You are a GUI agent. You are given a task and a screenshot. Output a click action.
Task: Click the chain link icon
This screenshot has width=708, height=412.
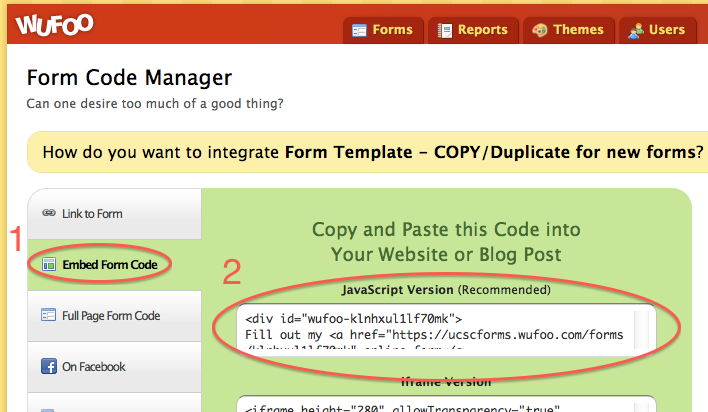point(49,213)
